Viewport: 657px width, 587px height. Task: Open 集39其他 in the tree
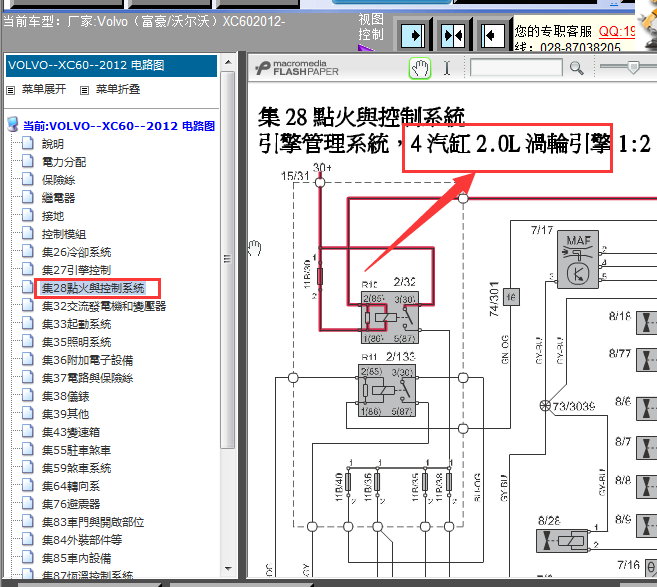65,414
